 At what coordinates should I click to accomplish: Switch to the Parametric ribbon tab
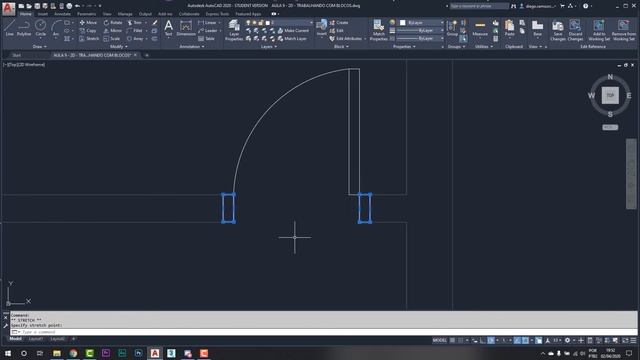(87, 14)
